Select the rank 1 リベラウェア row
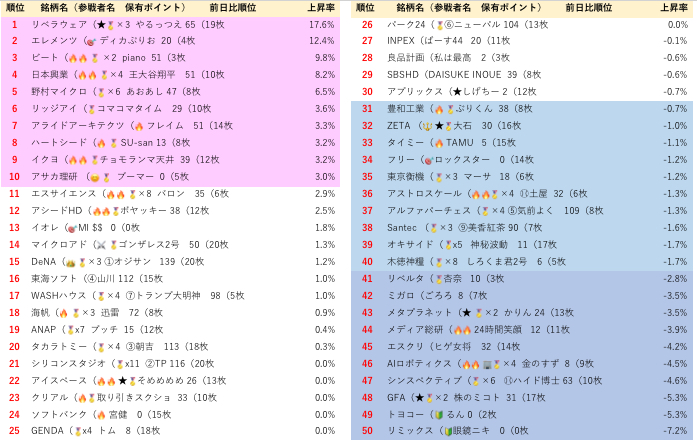The width and height of the screenshot is (697, 441). point(171,24)
